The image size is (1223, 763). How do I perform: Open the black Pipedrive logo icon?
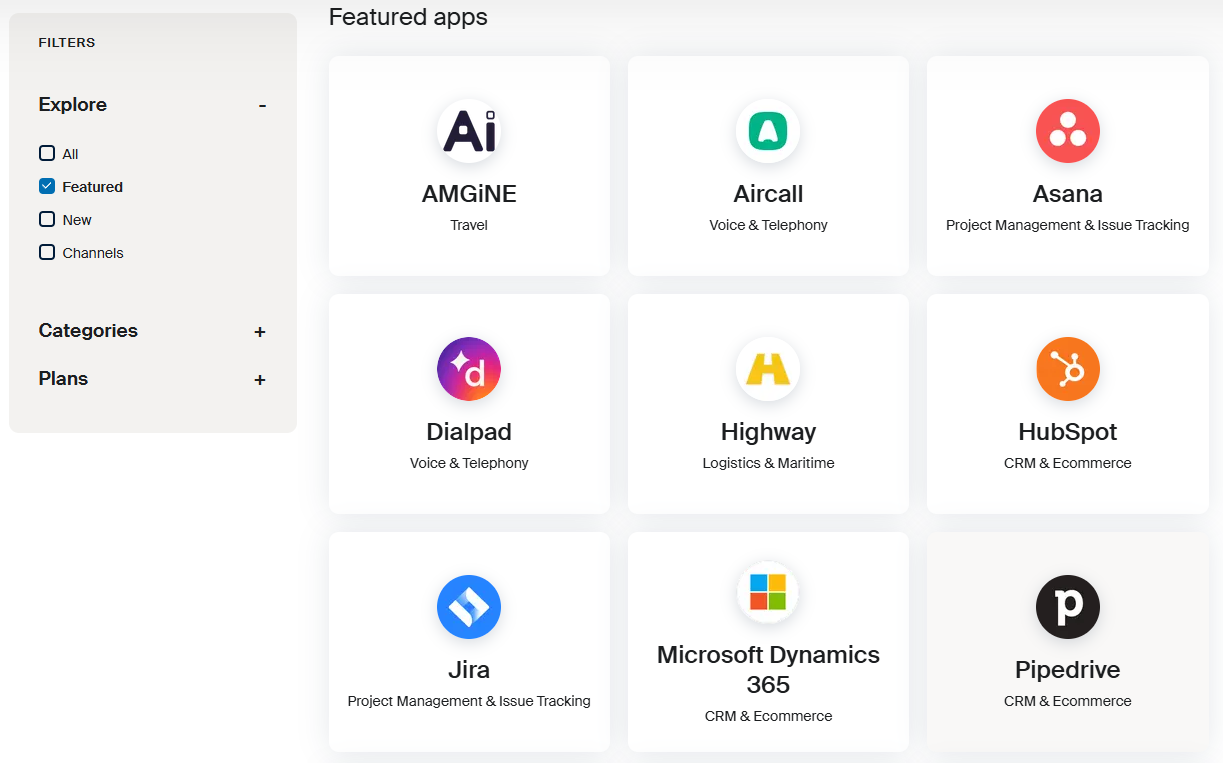tap(1068, 607)
